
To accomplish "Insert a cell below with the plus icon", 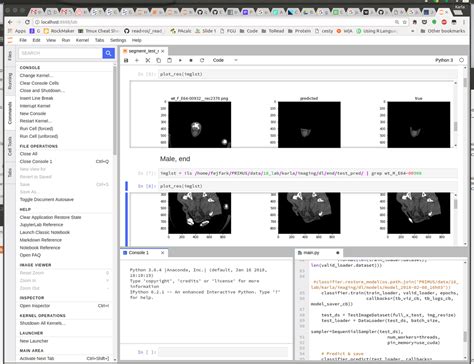I will tap(137, 60).
